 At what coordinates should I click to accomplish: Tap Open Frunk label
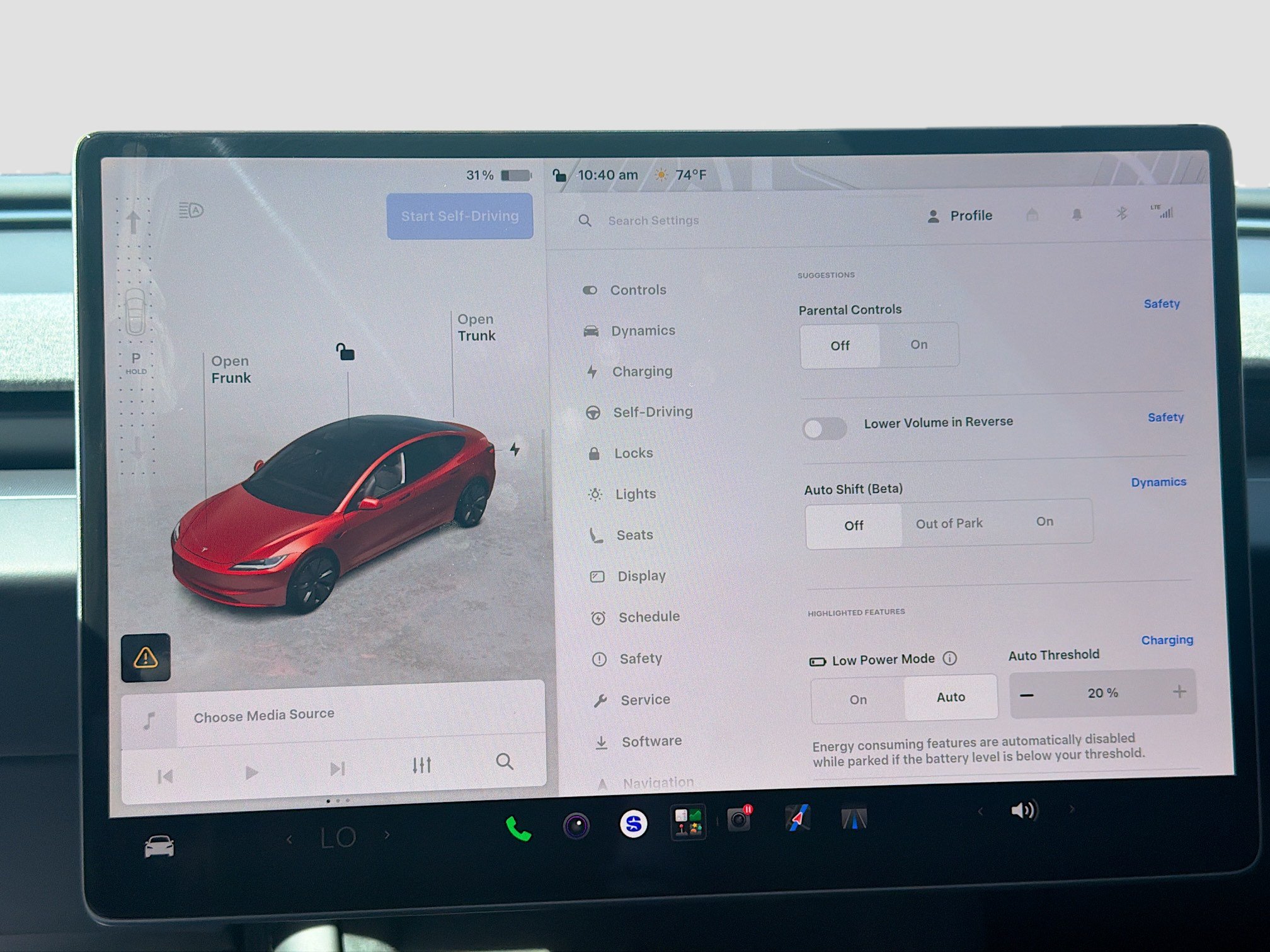click(231, 370)
